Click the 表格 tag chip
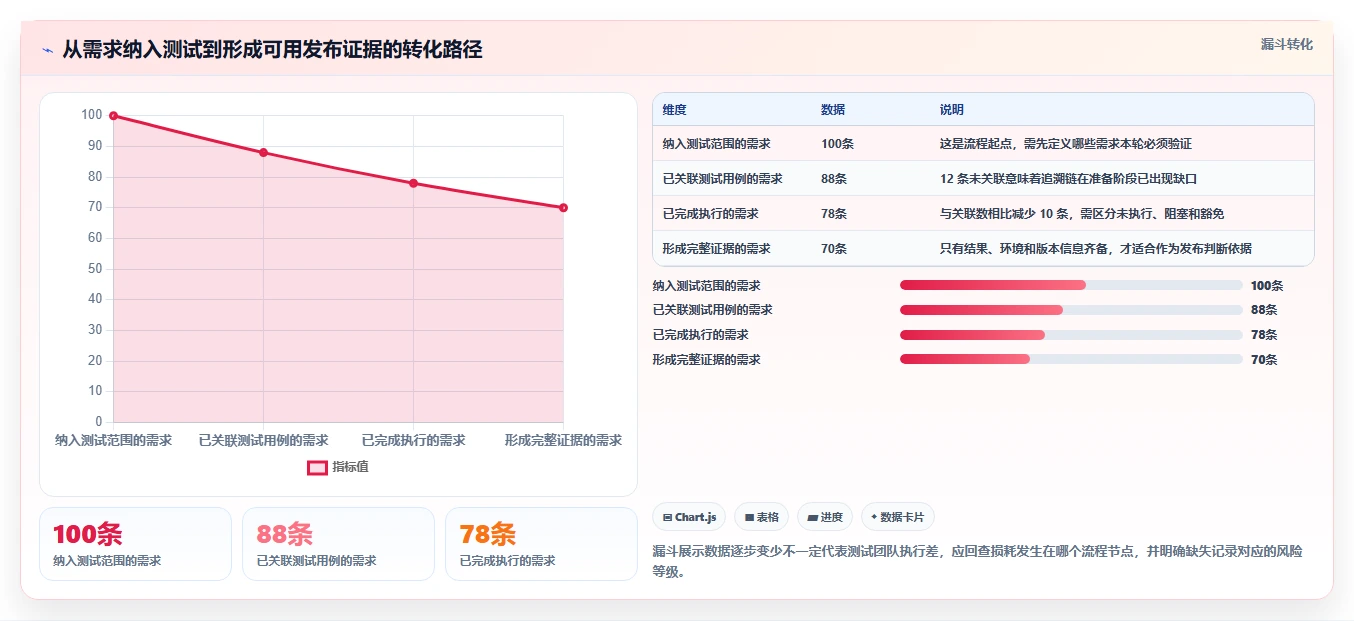1354x621 pixels. (x=761, y=517)
